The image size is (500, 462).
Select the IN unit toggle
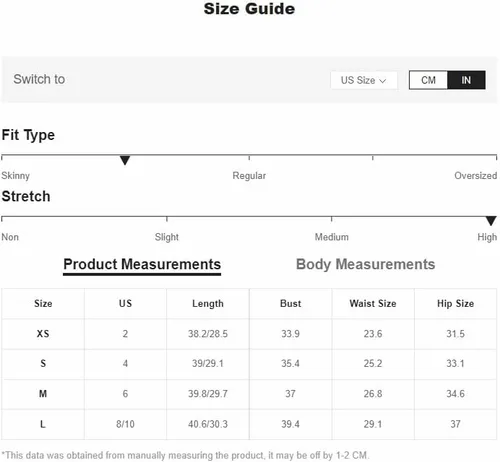coord(466,80)
